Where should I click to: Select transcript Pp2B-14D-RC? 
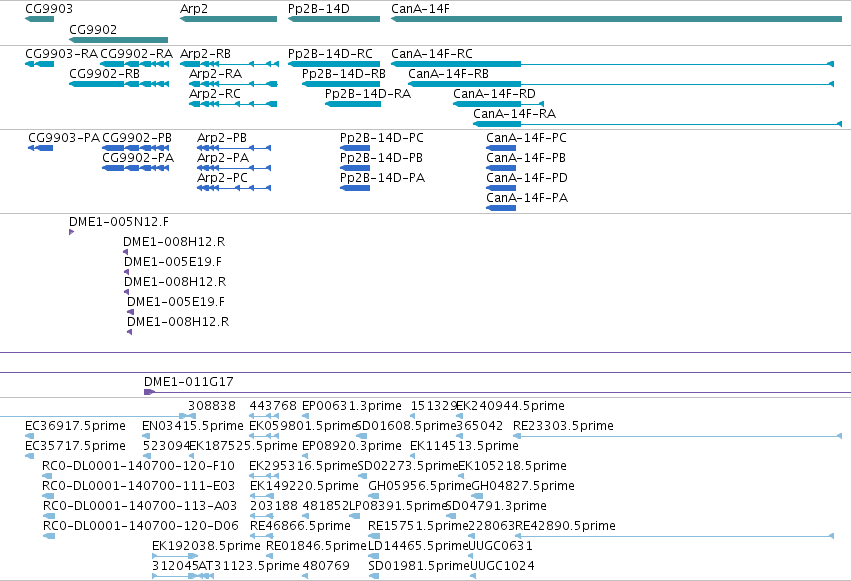pyautogui.click(x=334, y=64)
